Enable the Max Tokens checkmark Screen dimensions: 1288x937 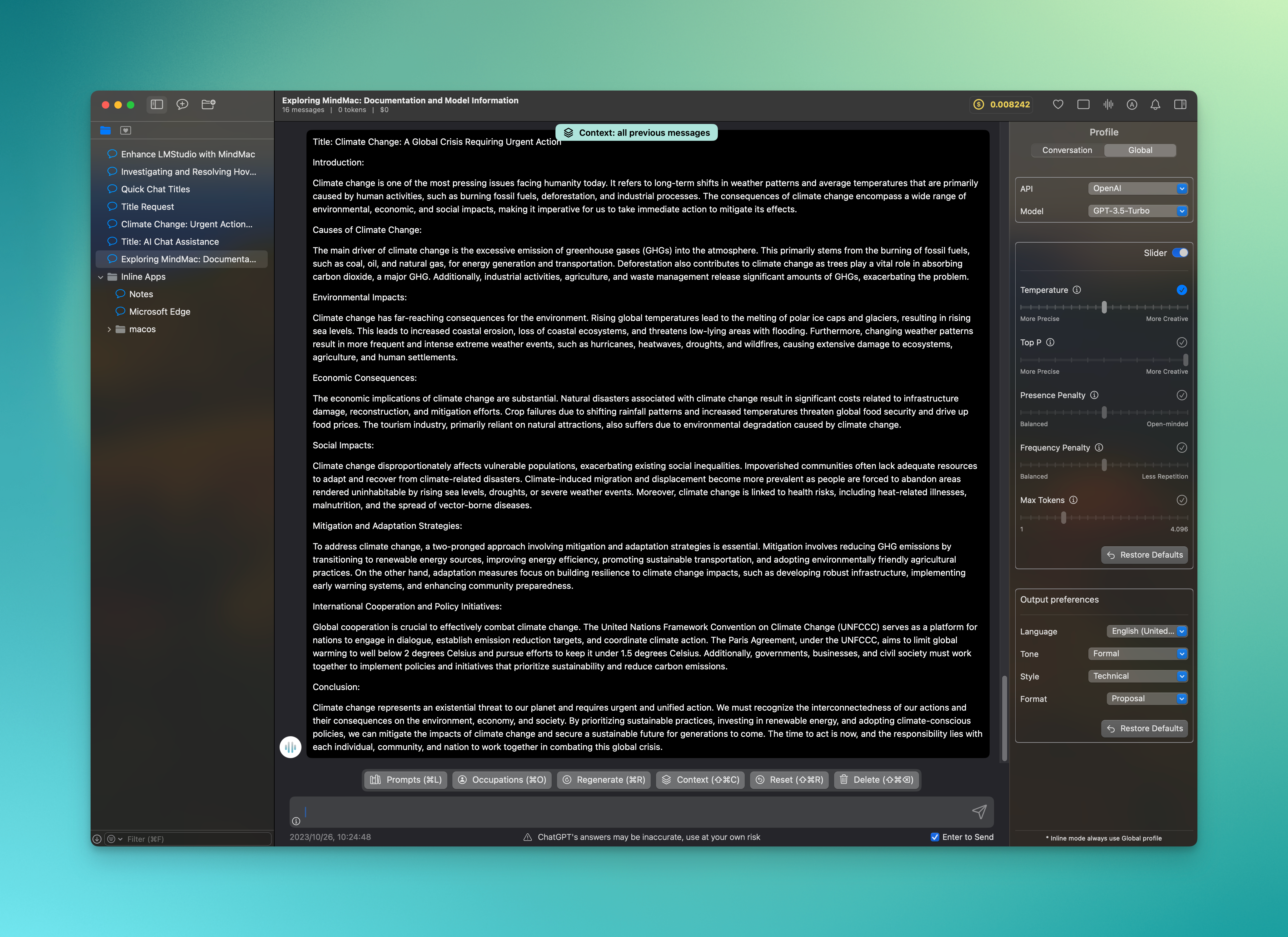pyautogui.click(x=1182, y=500)
